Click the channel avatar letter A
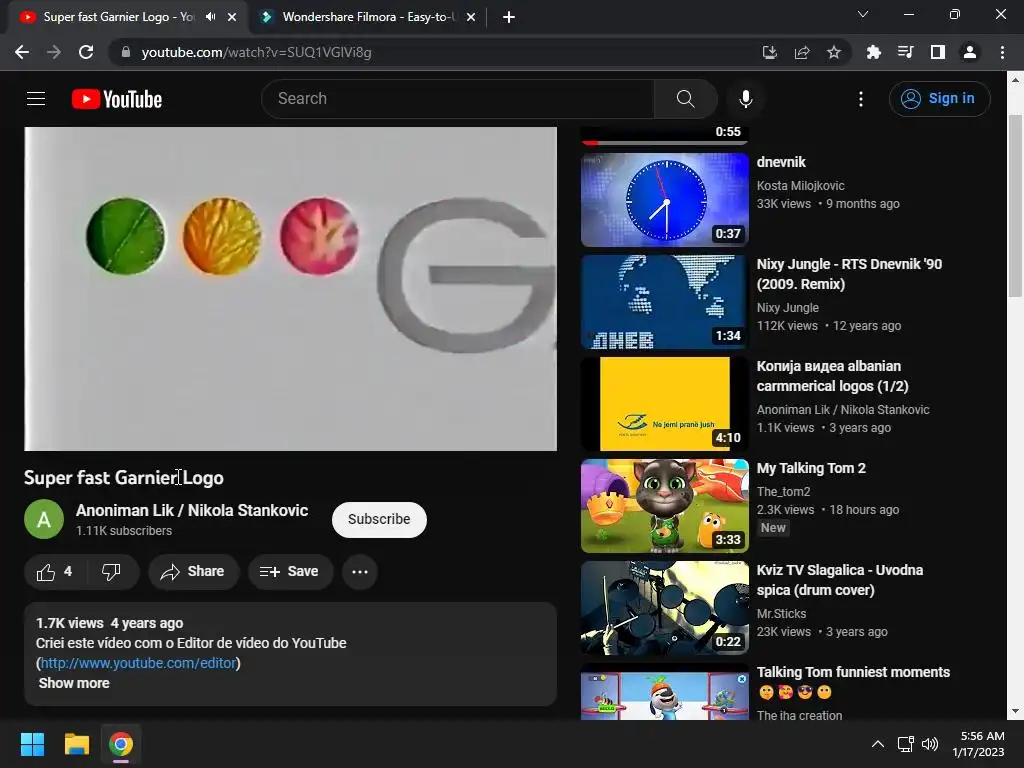This screenshot has height=768, width=1024. (x=44, y=519)
